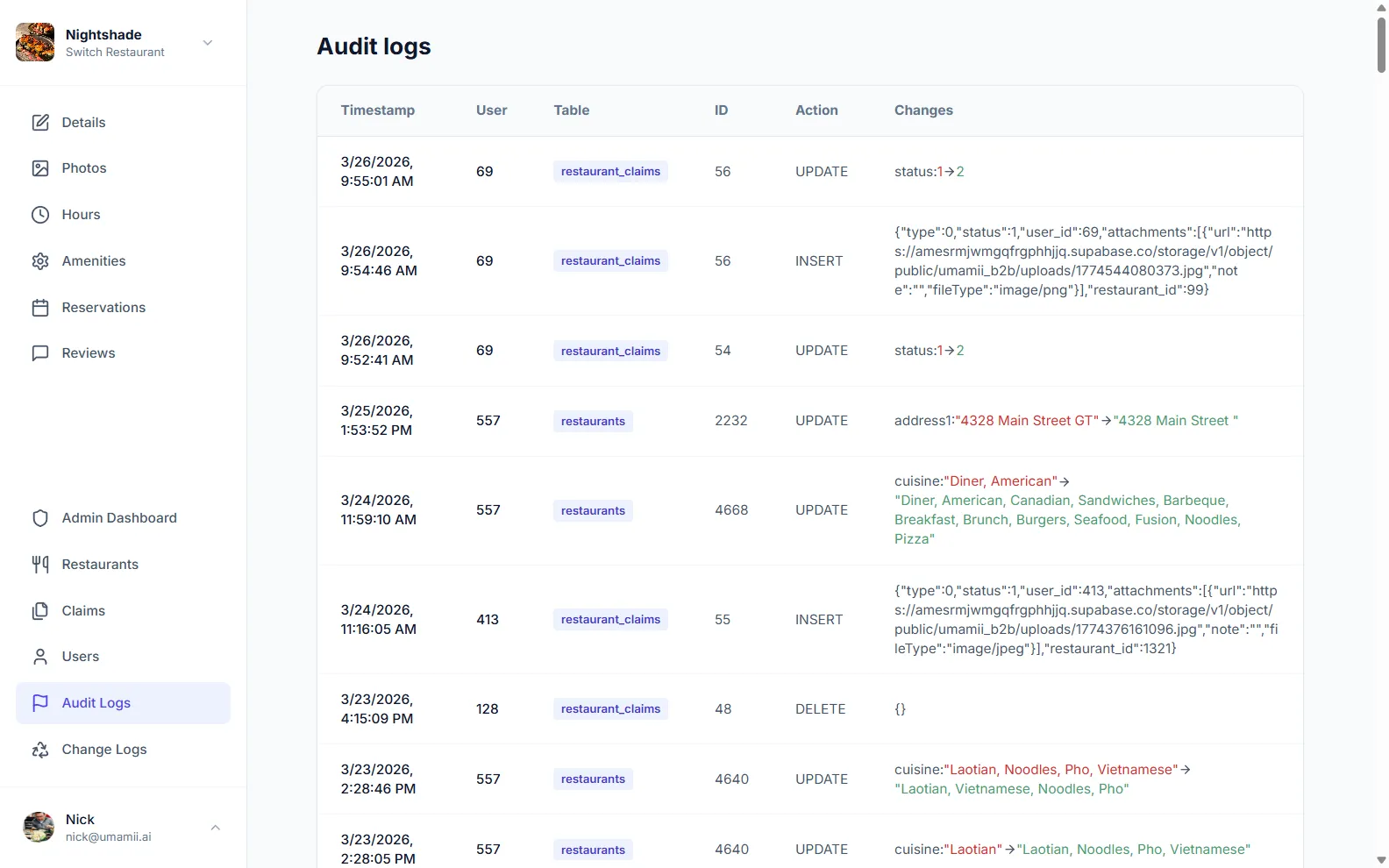Go to the Restaurants admin page
The height and width of the screenshot is (868, 1389).
pyautogui.click(x=123, y=565)
